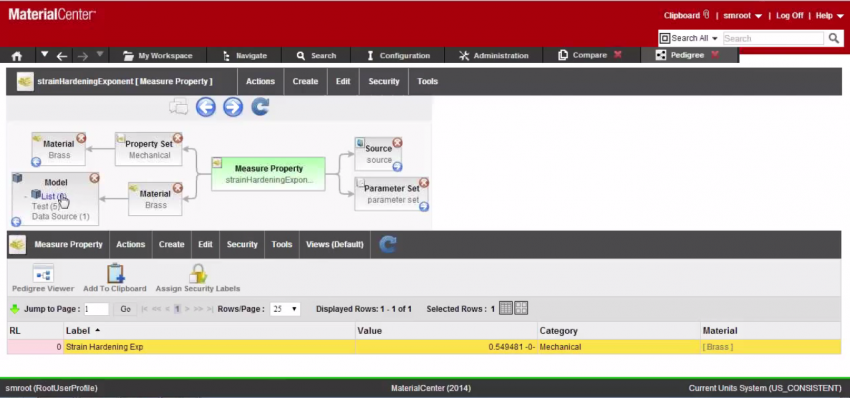The height and width of the screenshot is (398, 850).
Task: Click Test (5) in the Model node
Action: pyautogui.click(x=46, y=207)
